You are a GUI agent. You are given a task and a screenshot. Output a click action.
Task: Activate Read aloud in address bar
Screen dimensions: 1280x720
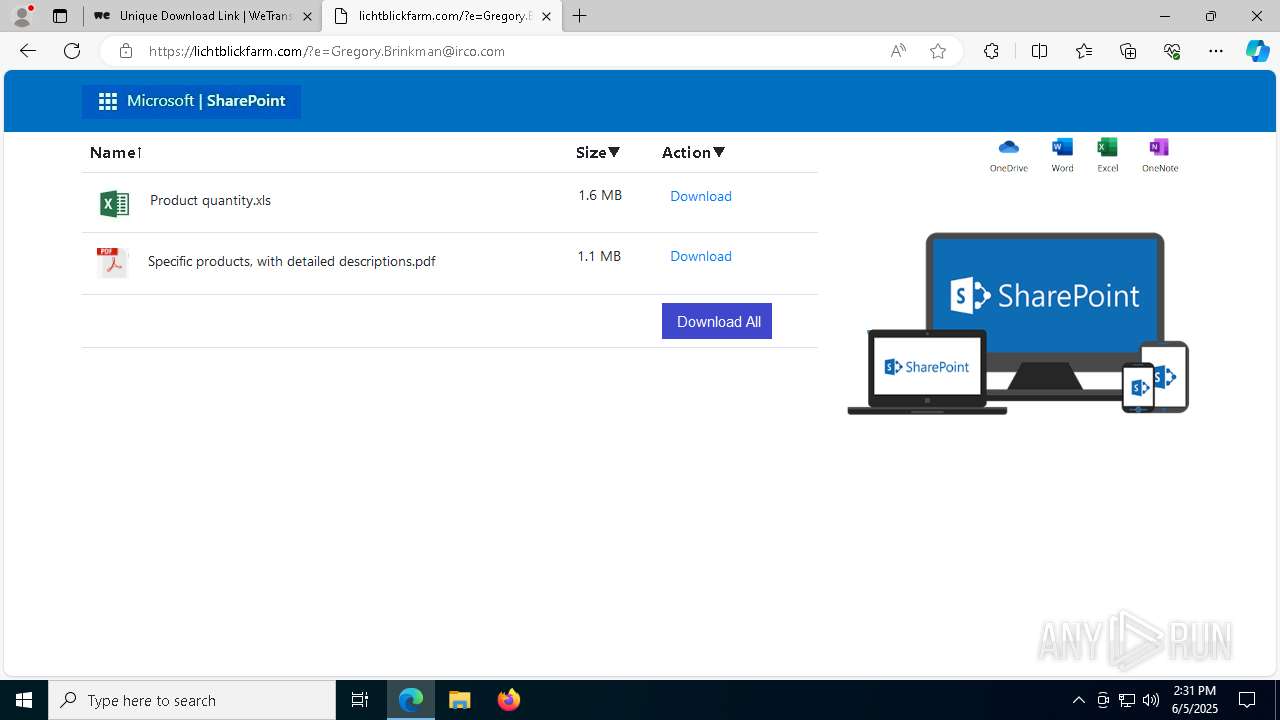[898, 51]
